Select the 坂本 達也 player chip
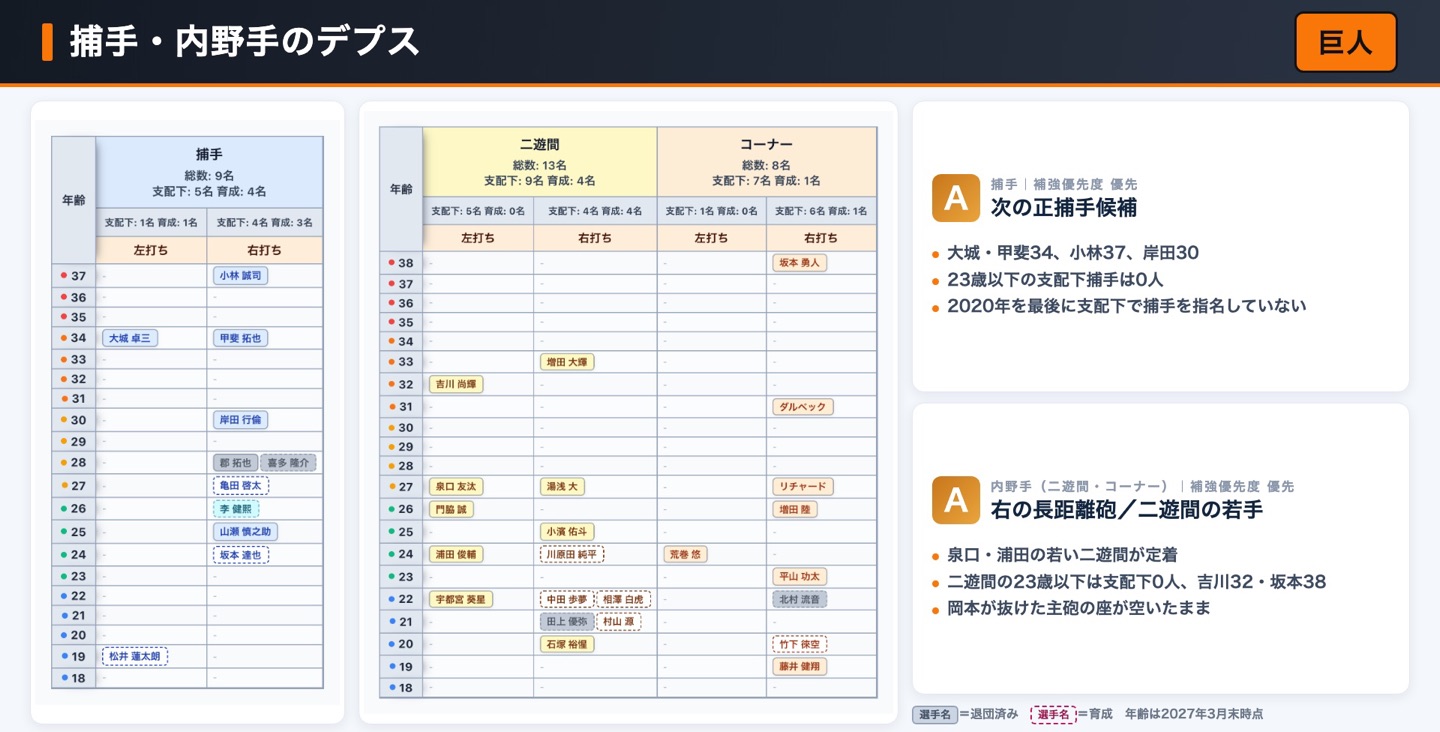This screenshot has height=732, width=1440. coord(240,555)
